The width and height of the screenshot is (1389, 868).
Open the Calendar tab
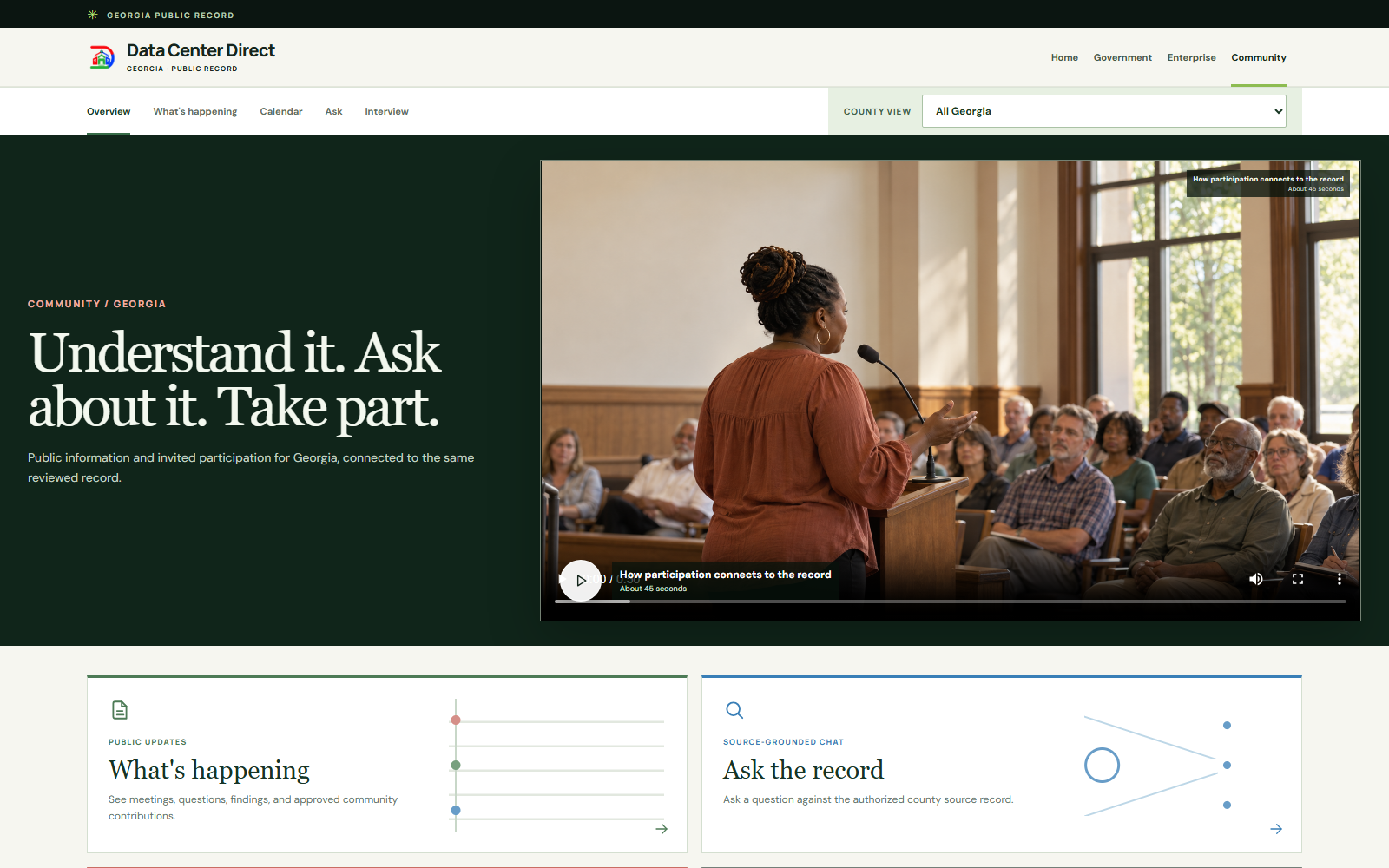(x=281, y=111)
